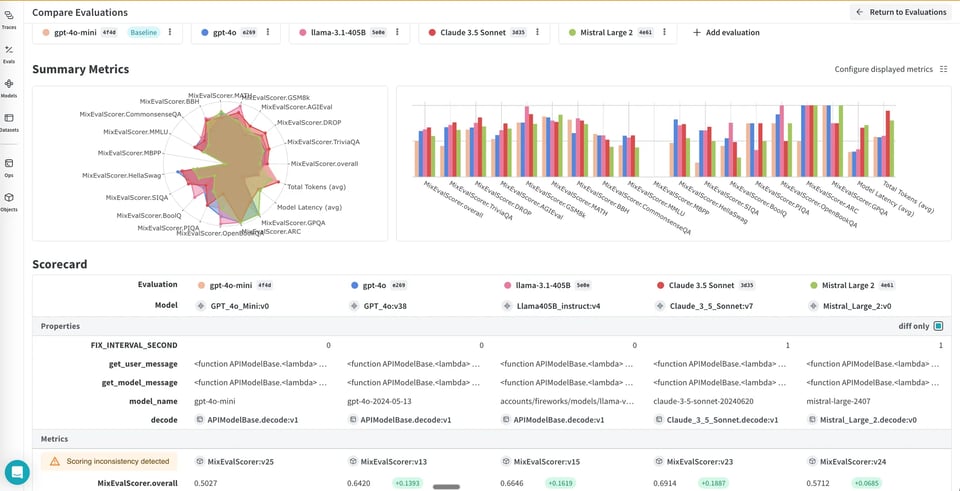The height and width of the screenshot is (491, 960).
Task: Click the horizontal scrollbar under the scorecard
Action: [446, 487]
